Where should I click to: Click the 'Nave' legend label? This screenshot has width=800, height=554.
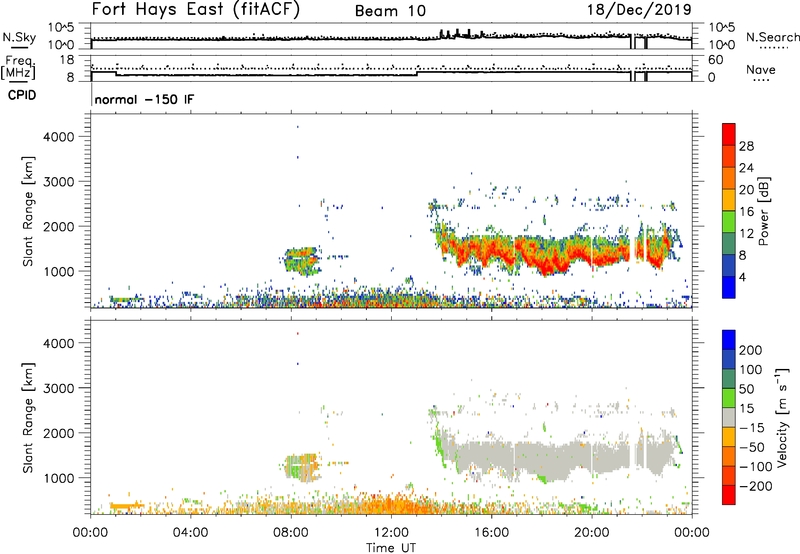[760, 69]
